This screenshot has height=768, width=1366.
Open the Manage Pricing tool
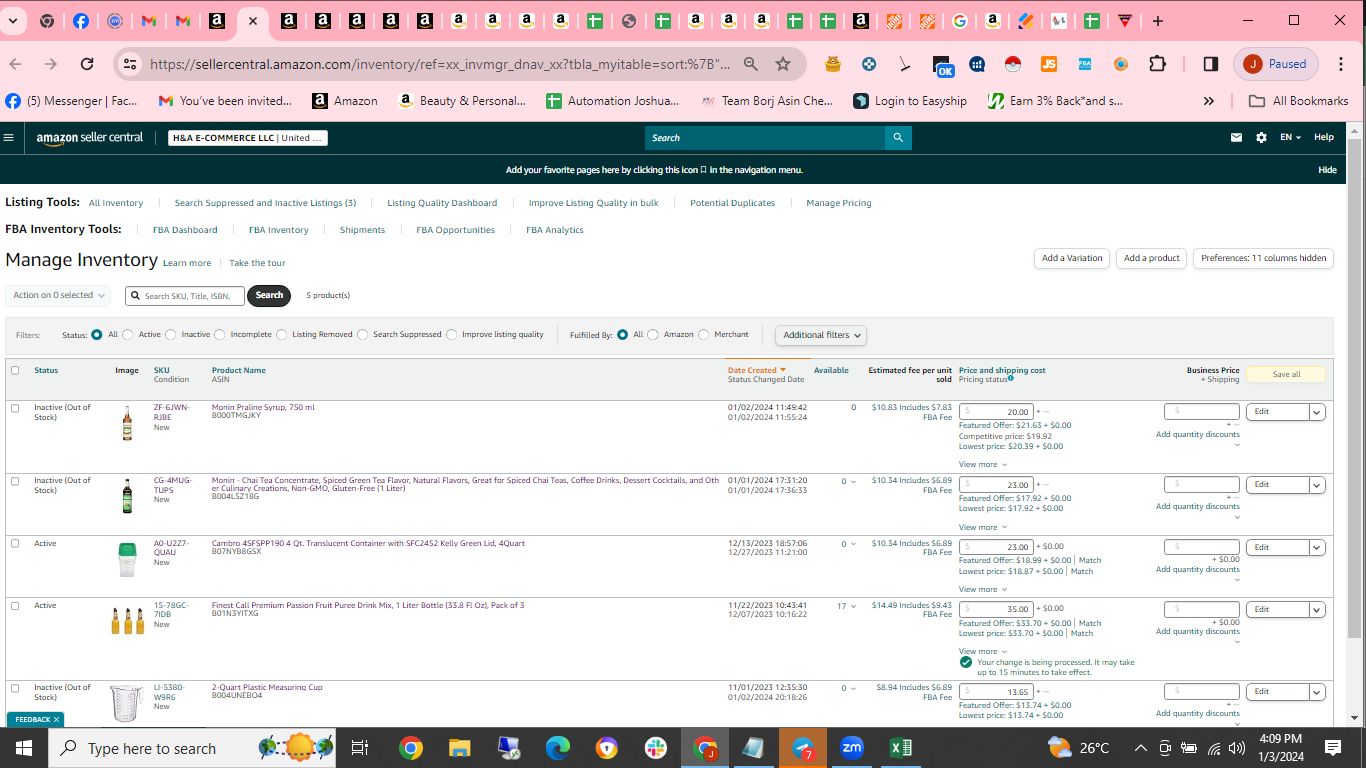[839, 203]
